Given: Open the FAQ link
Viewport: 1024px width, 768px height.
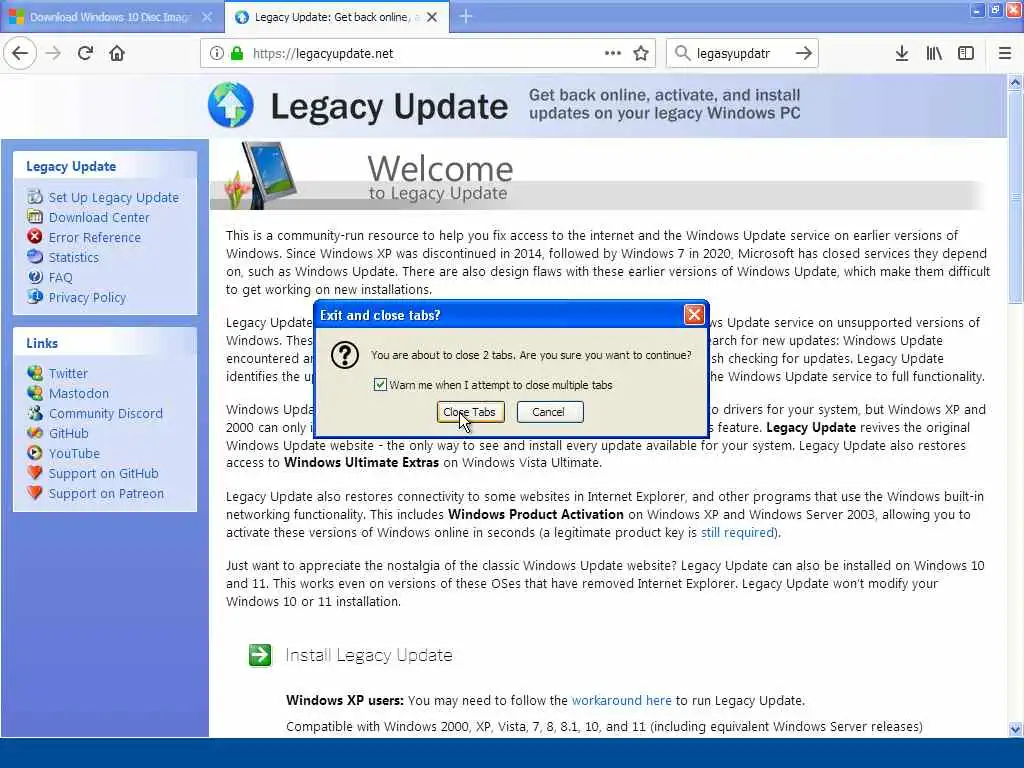Looking at the screenshot, I should coord(60,278).
